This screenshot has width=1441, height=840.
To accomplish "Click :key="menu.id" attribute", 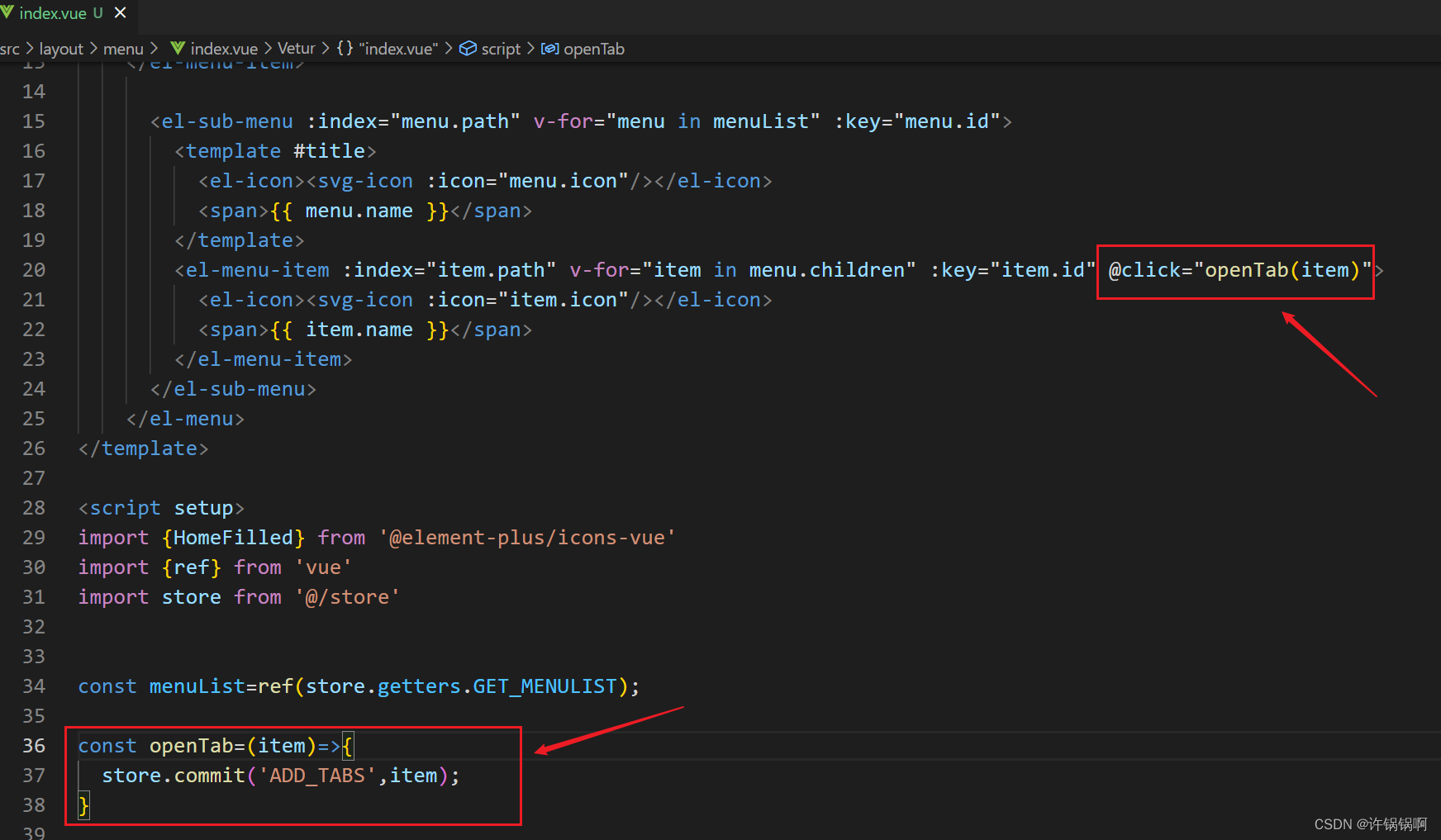I will pyautogui.click(x=917, y=121).
